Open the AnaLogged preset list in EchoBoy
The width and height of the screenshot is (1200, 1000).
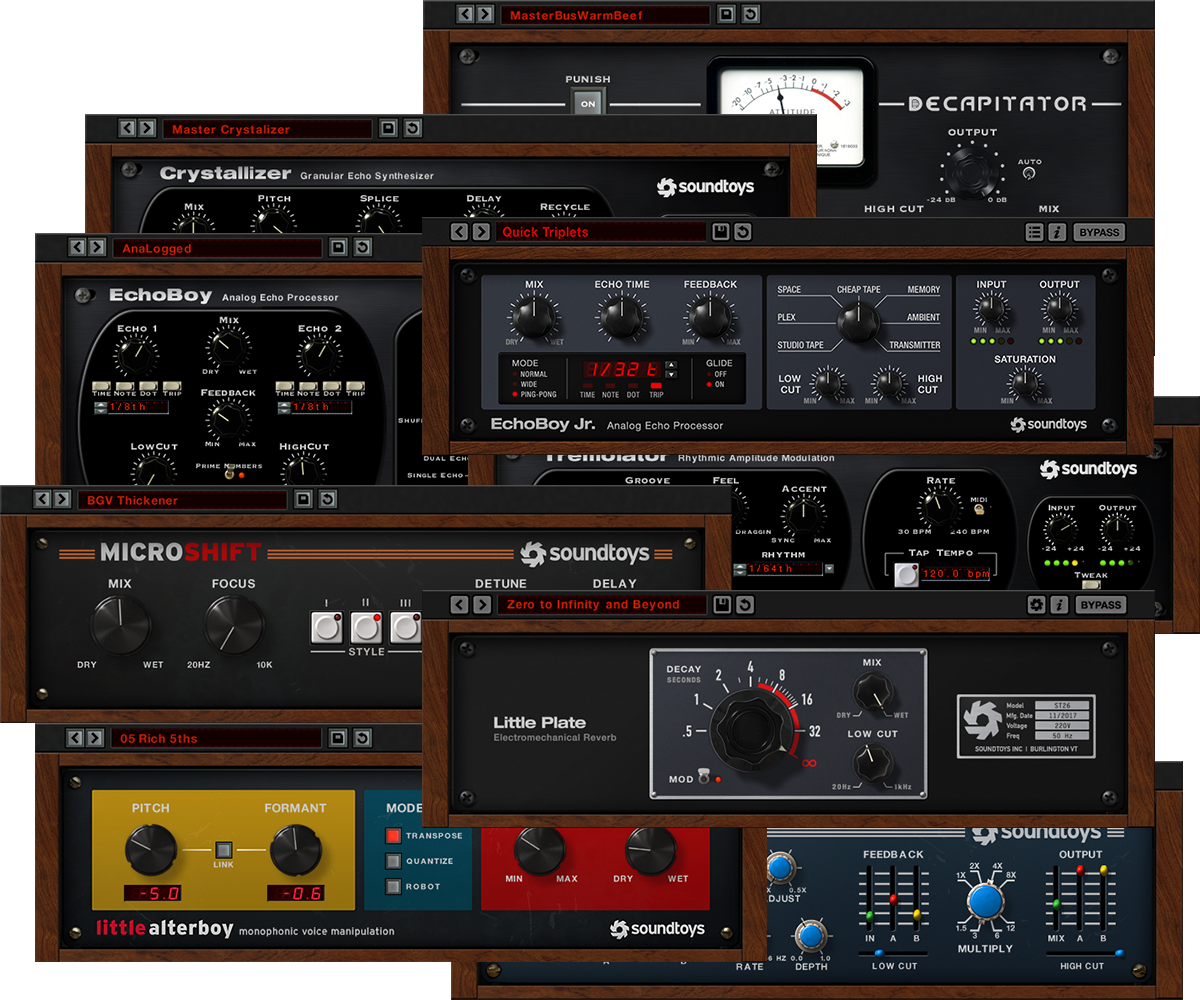[216, 248]
